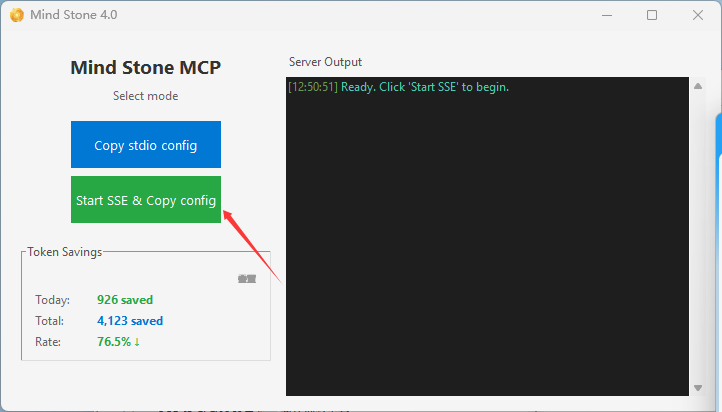Screen dimensions: 722x412
Task: Start SSE and copy config with green button
Action: (x=146, y=200)
